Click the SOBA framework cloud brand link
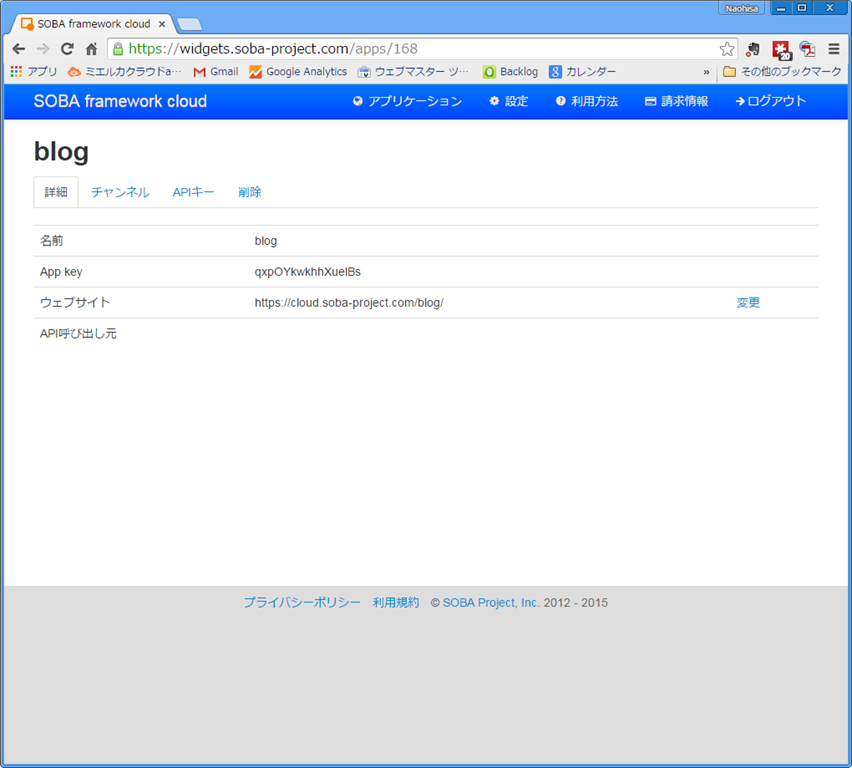The height and width of the screenshot is (768, 852). point(120,101)
